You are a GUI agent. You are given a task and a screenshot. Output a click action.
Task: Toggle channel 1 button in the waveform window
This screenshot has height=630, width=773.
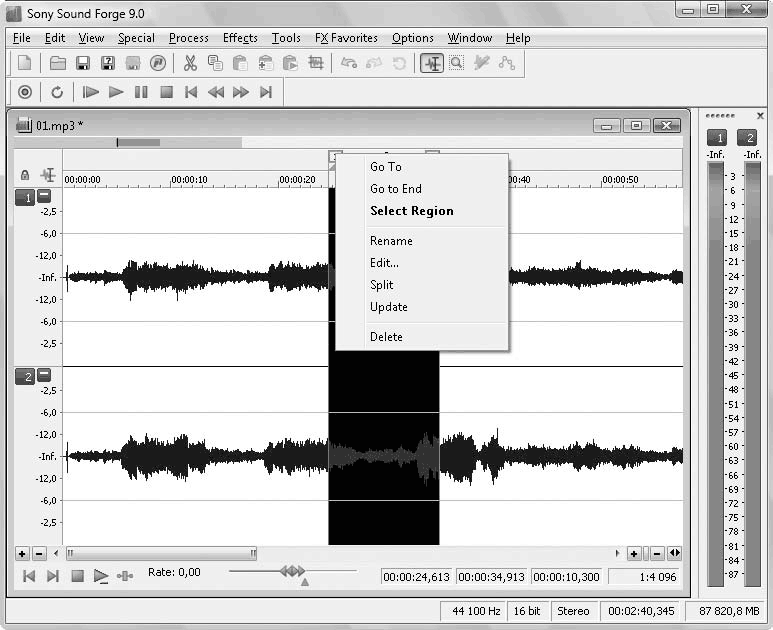click(24, 197)
